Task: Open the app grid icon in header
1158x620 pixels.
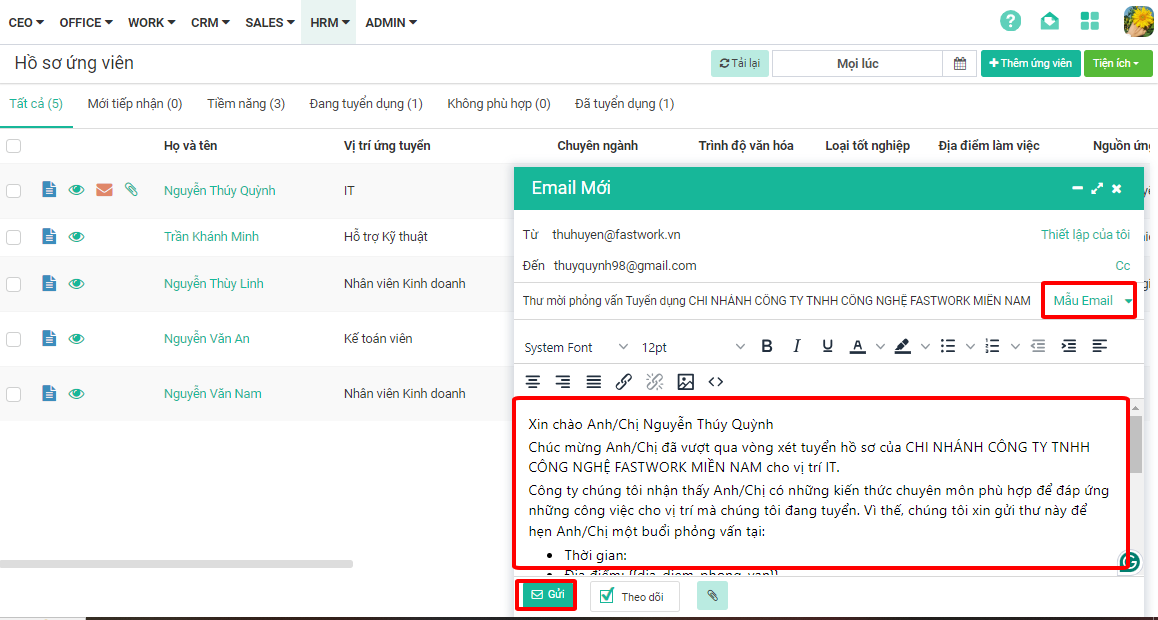Action: (1090, 21)
